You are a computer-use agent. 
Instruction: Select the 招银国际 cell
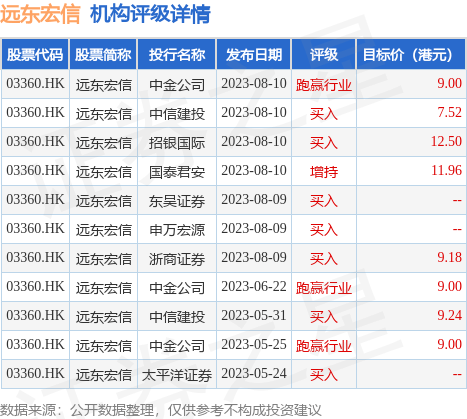coord(177,142)
